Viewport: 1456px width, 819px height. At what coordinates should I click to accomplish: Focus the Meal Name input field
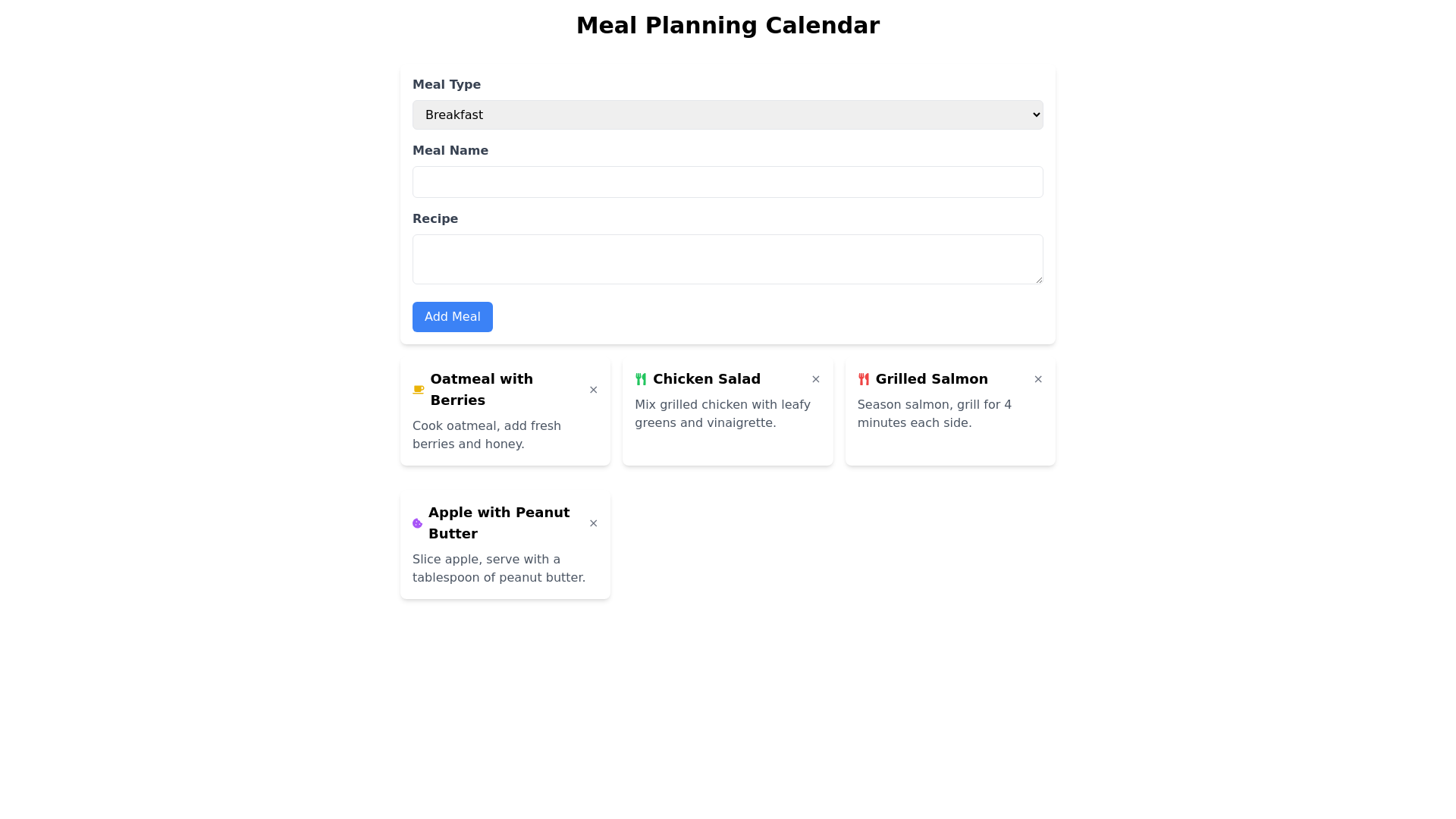click(x=727, y=182)
